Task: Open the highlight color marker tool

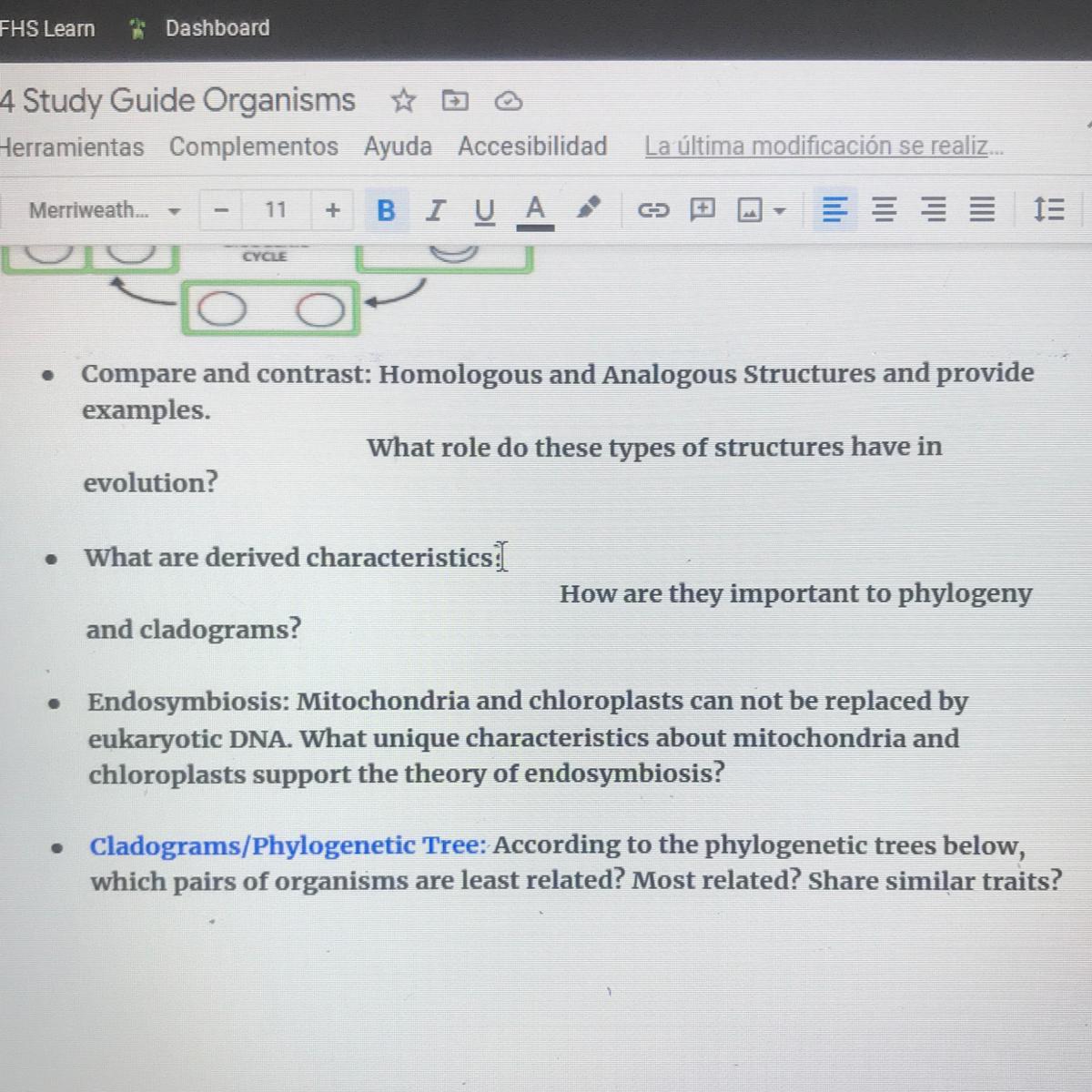Action: click(x=589, y=208)
